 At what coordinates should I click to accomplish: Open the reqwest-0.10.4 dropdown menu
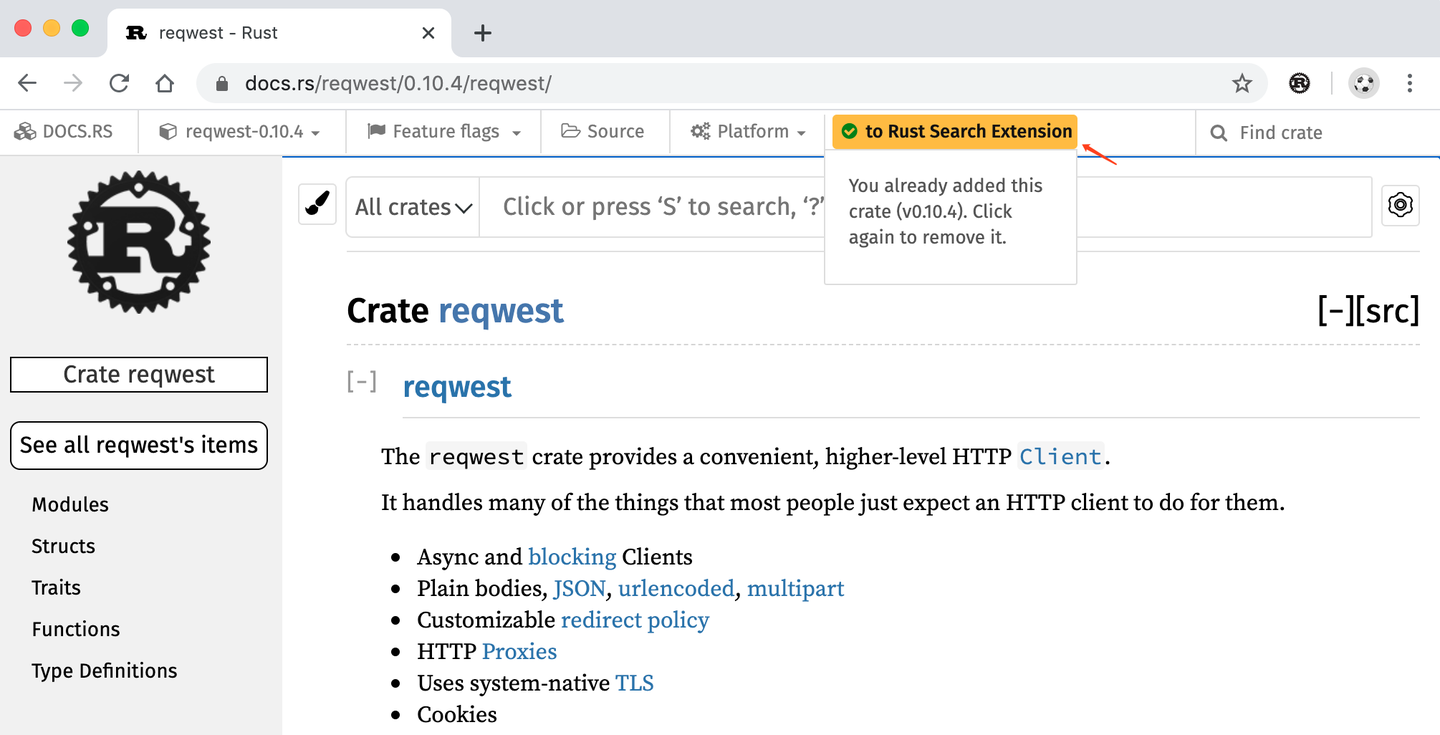pyautogui.click(x=241, y=132)
